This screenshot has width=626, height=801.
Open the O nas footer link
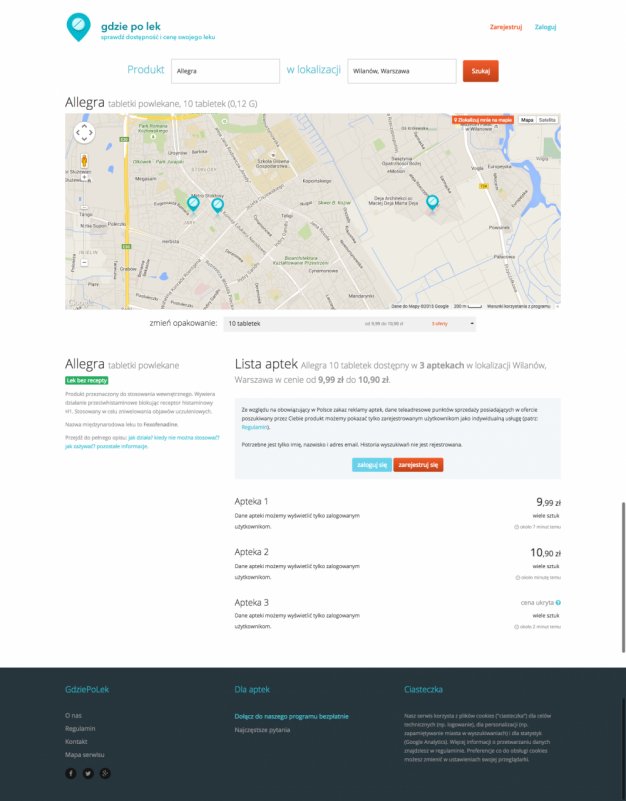pos(74,715)
